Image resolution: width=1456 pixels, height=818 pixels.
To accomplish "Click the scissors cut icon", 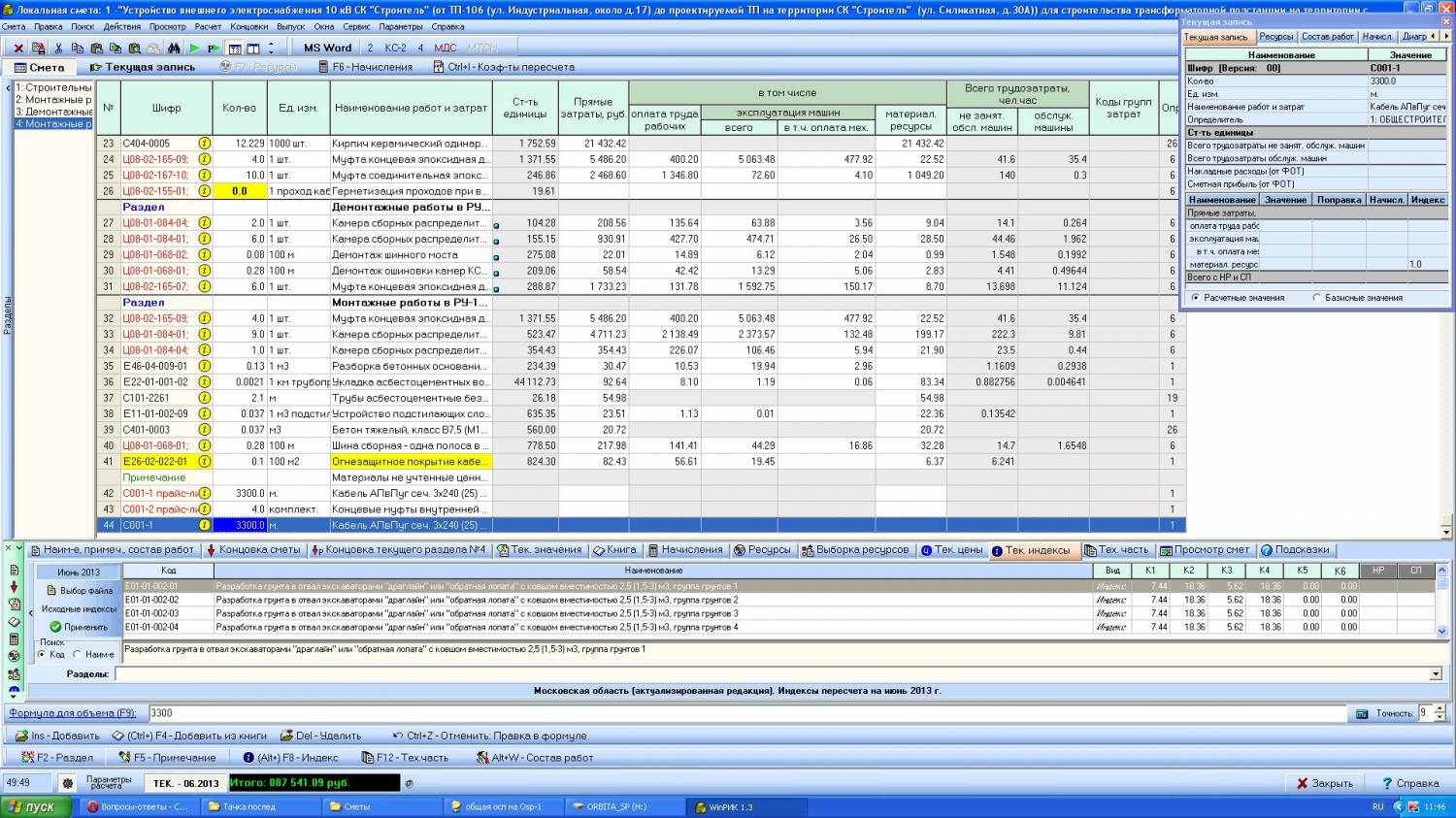I will click(58, 48).
